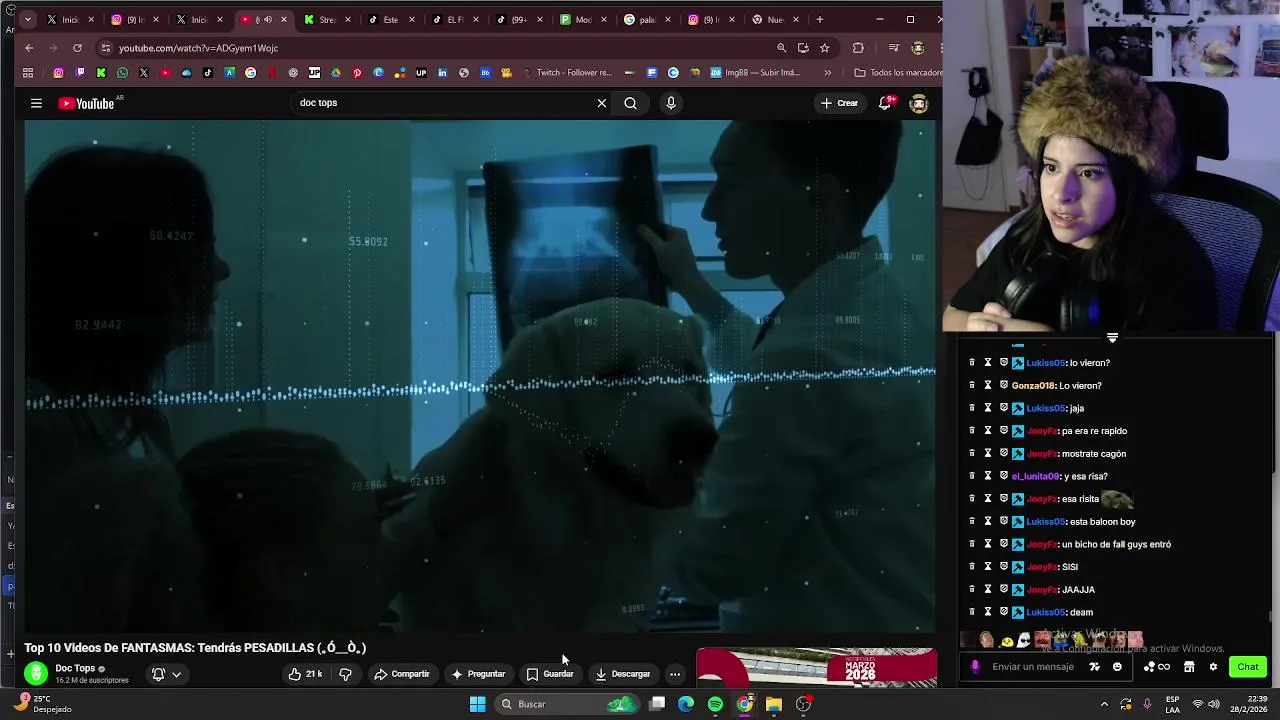Open the apps grid in bookmarks bar

point(28,73)
